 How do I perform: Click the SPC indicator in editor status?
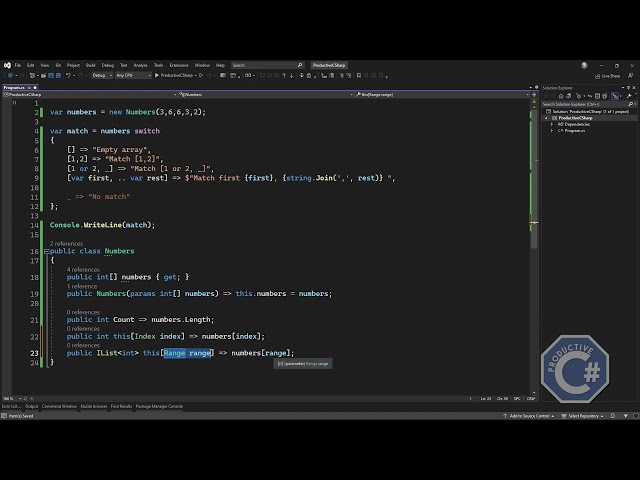coord(517,399)
